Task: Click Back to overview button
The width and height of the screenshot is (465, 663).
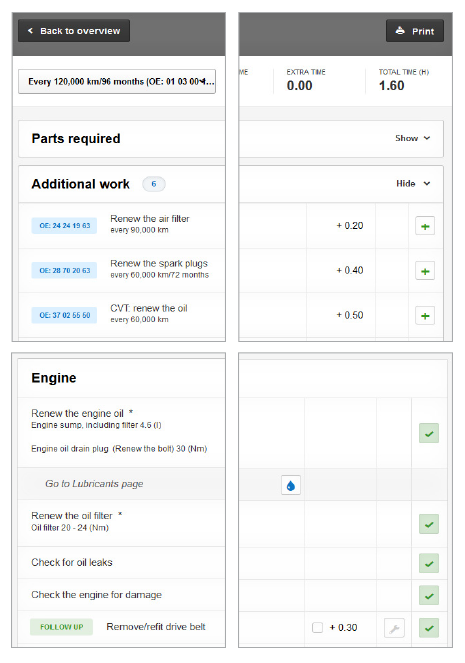Action: click(x=74, y=30)
